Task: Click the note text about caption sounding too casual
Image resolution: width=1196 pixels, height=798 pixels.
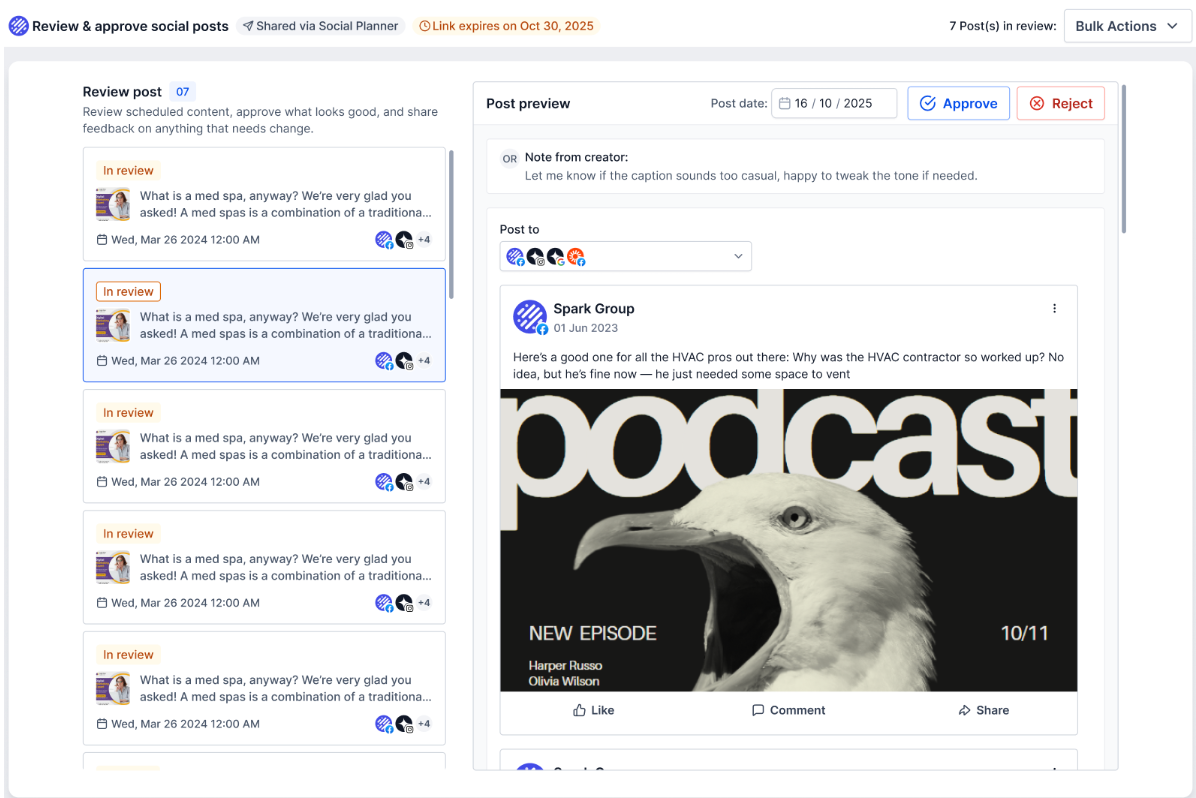Action: [x=751, y=175]
